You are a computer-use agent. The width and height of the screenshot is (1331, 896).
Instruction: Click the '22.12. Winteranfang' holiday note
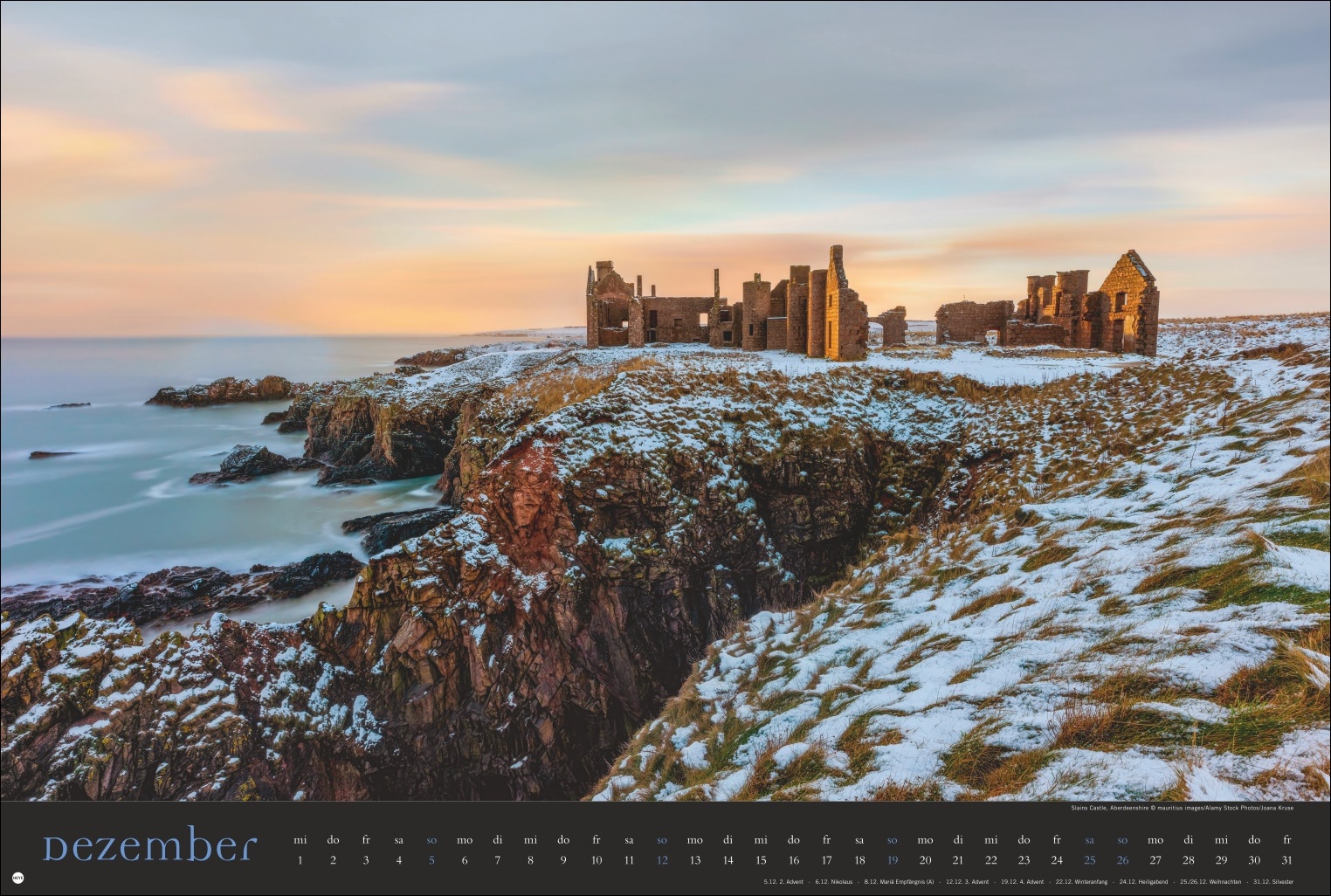pos(1080,882)
